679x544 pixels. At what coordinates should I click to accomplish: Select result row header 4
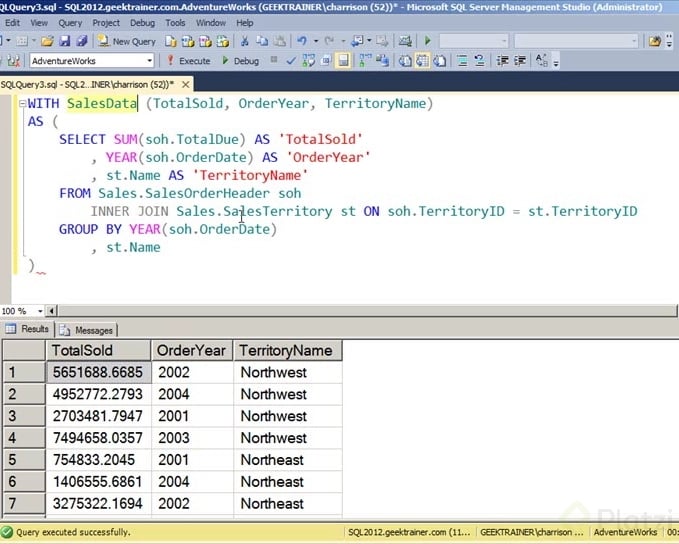[x=24, y=438]
